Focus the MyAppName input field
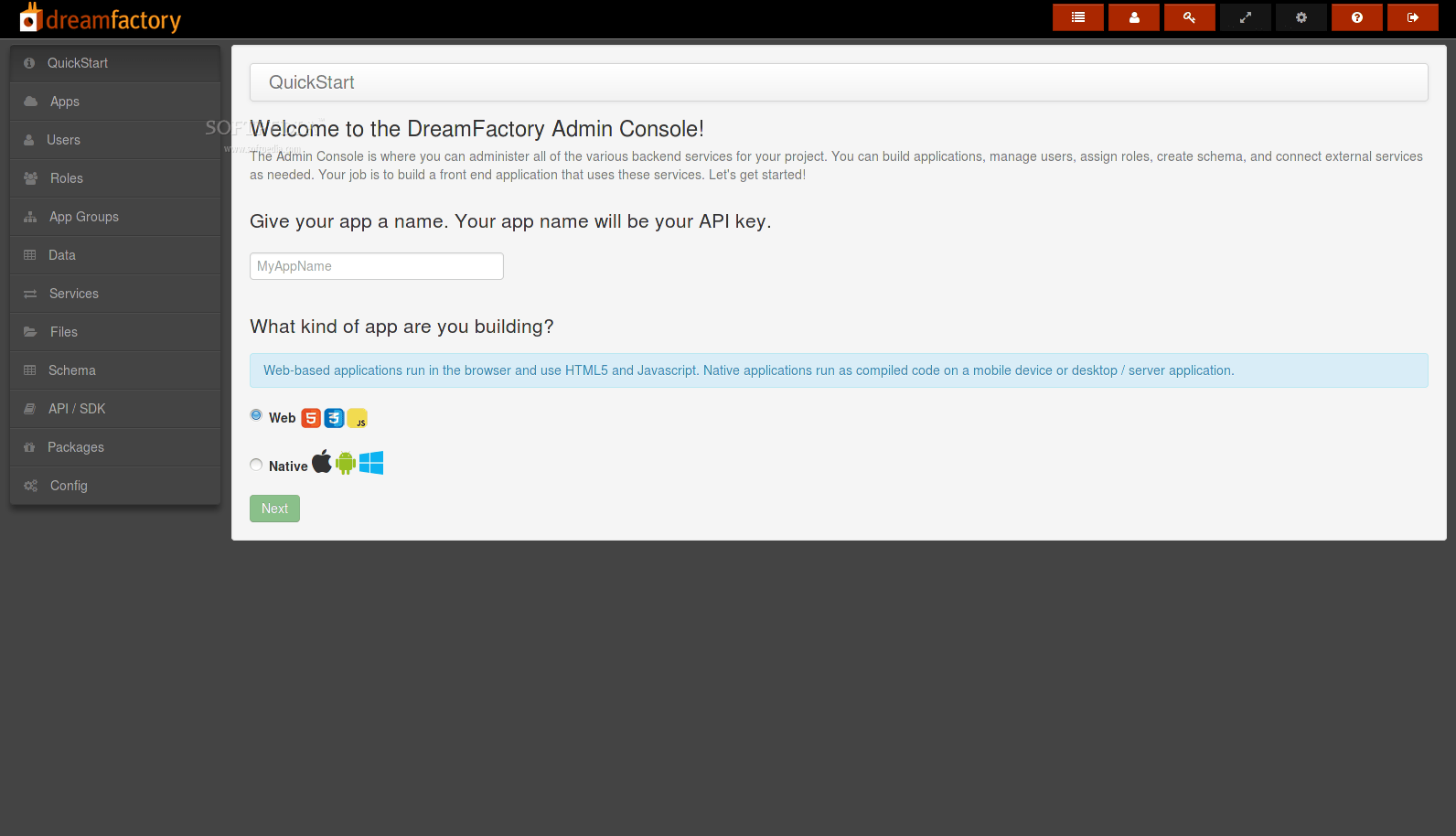The height and width of the screenshot is (836, 1456). 377,266
